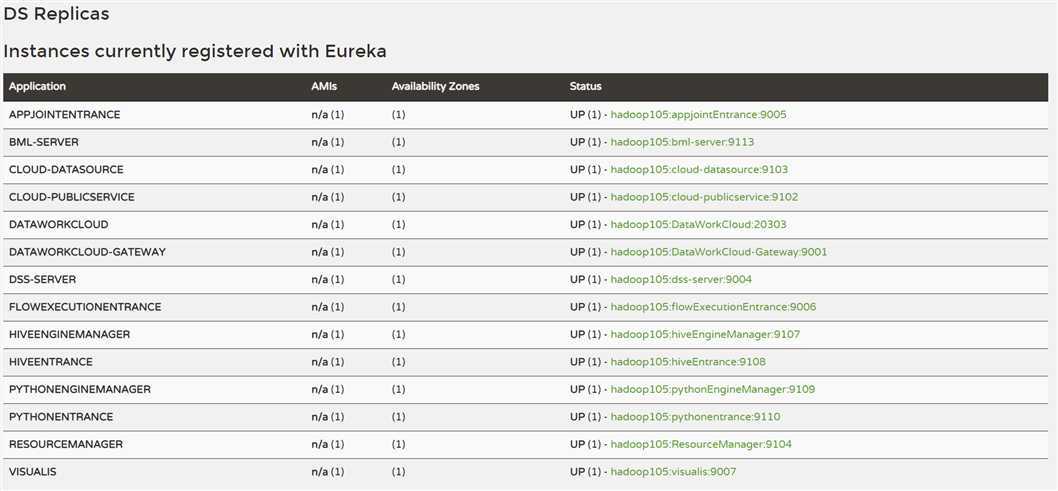Click the AMIs column header
Image resolution: width=1058 pixels, height=491 pixels.
(324, 87)
